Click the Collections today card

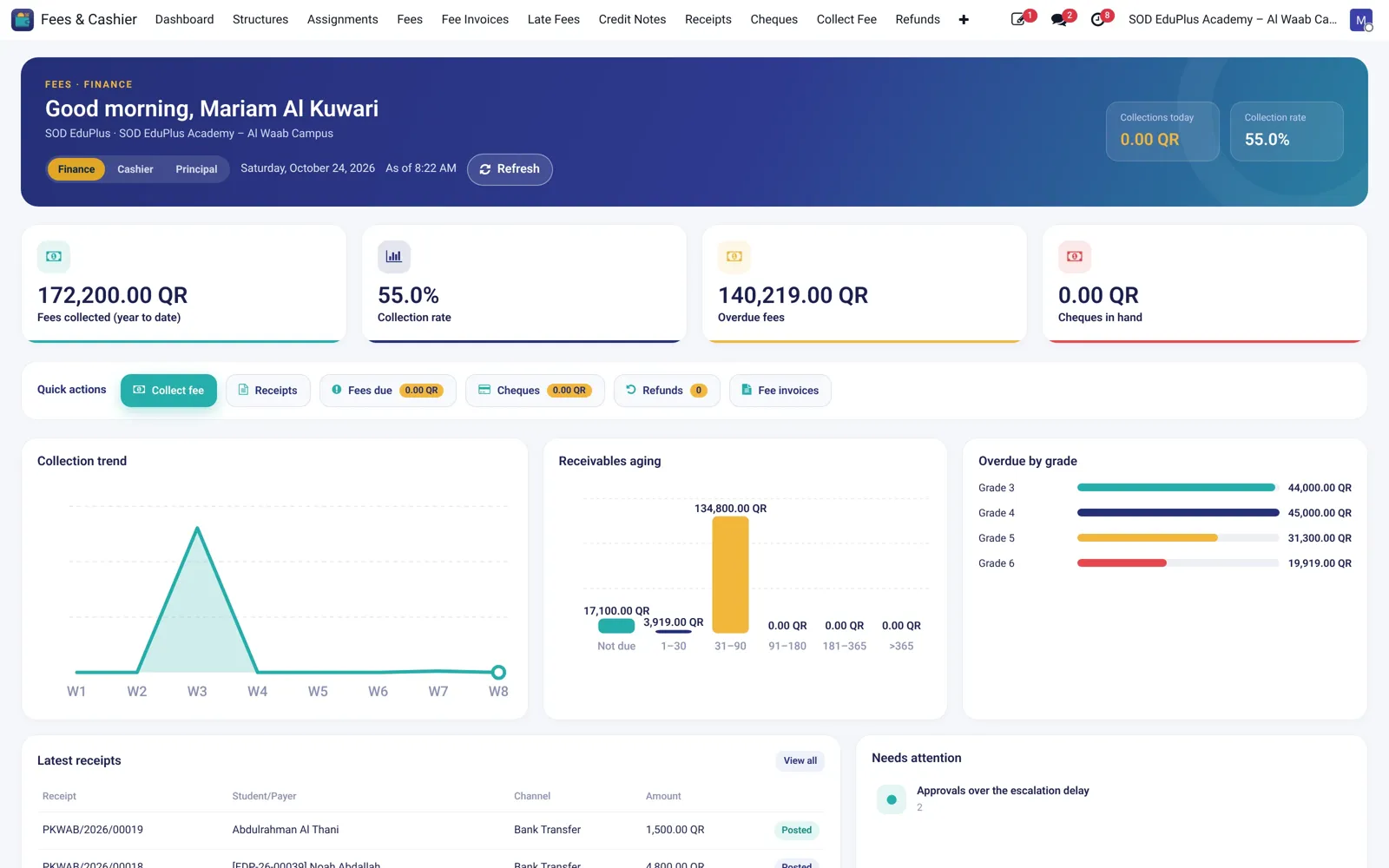(x=1162, y=131)
